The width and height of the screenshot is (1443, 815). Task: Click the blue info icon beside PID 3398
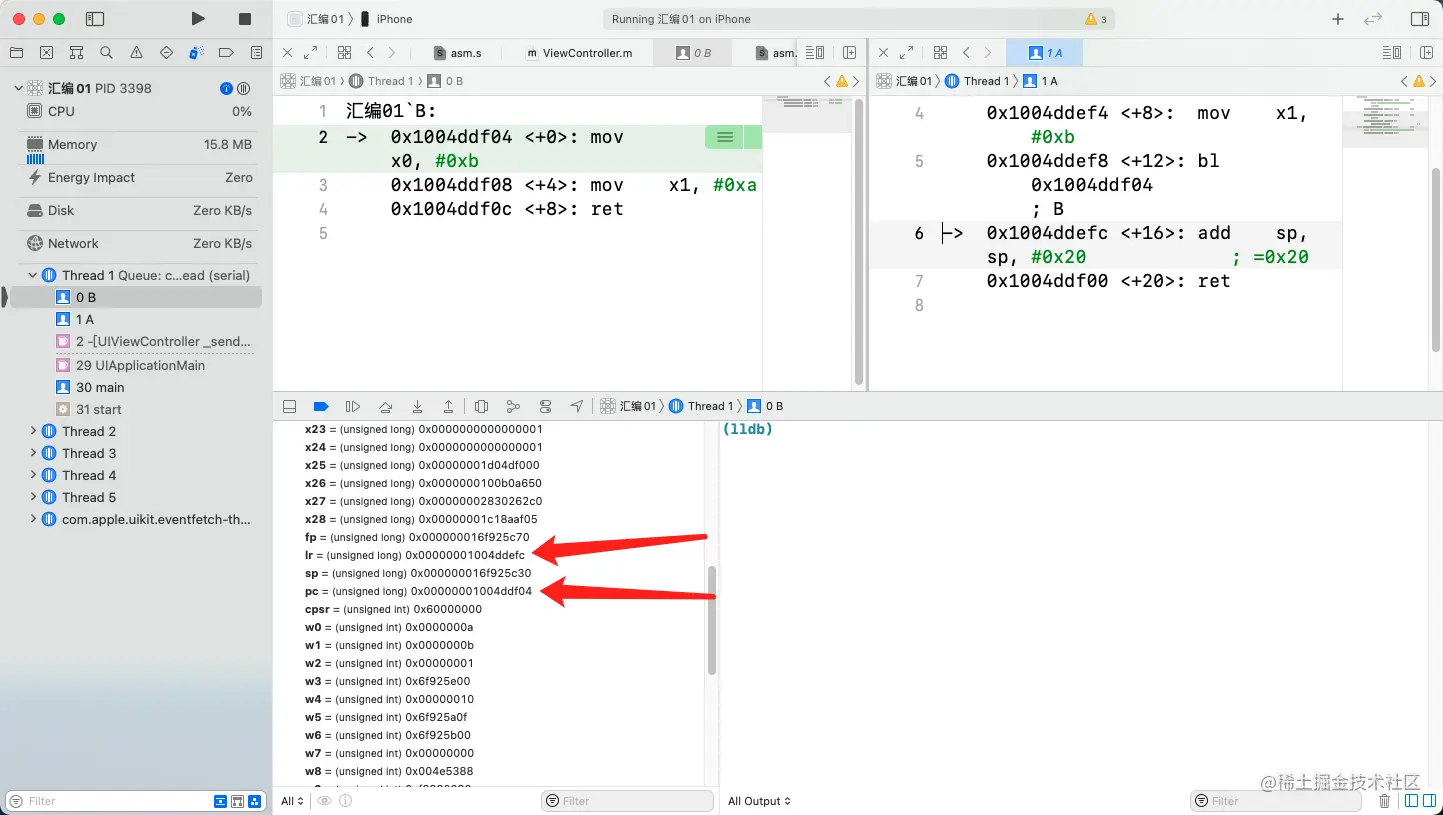[226, 88]
